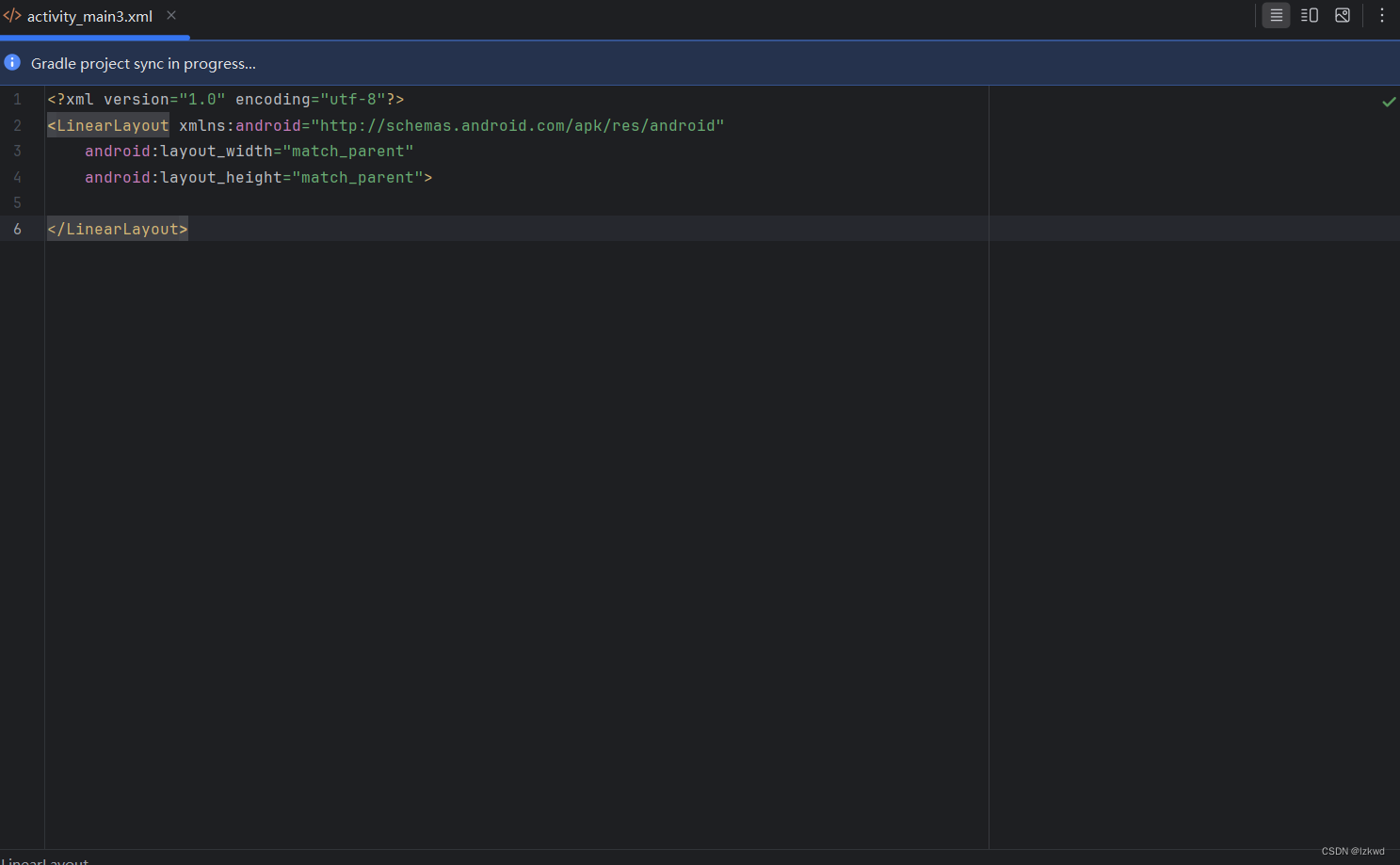
Task: Close the activity_main3.xml tab
Action: point(170,15)
